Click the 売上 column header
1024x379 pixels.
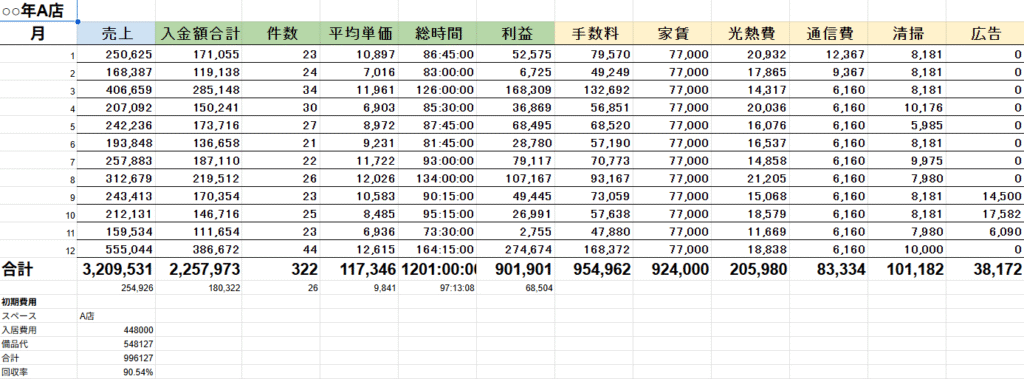pos(116,34)
